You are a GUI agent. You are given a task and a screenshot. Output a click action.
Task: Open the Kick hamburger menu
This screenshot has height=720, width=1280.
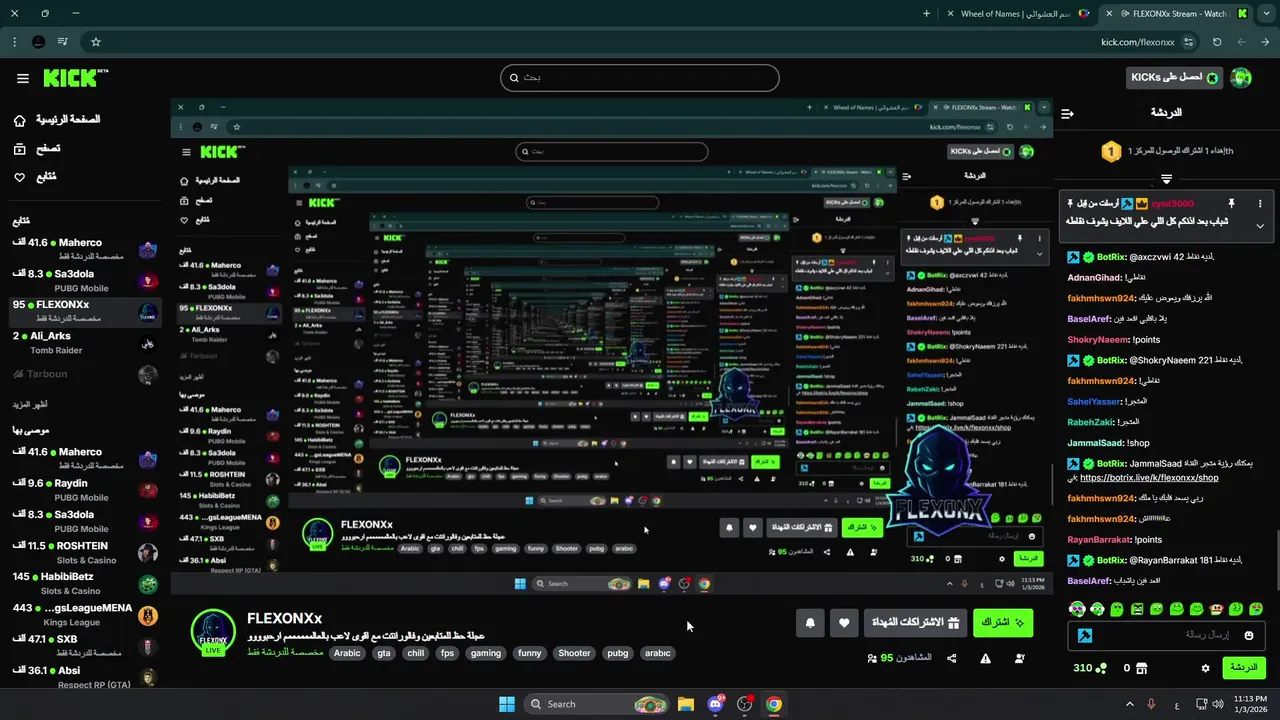click(x=23, y=78)
